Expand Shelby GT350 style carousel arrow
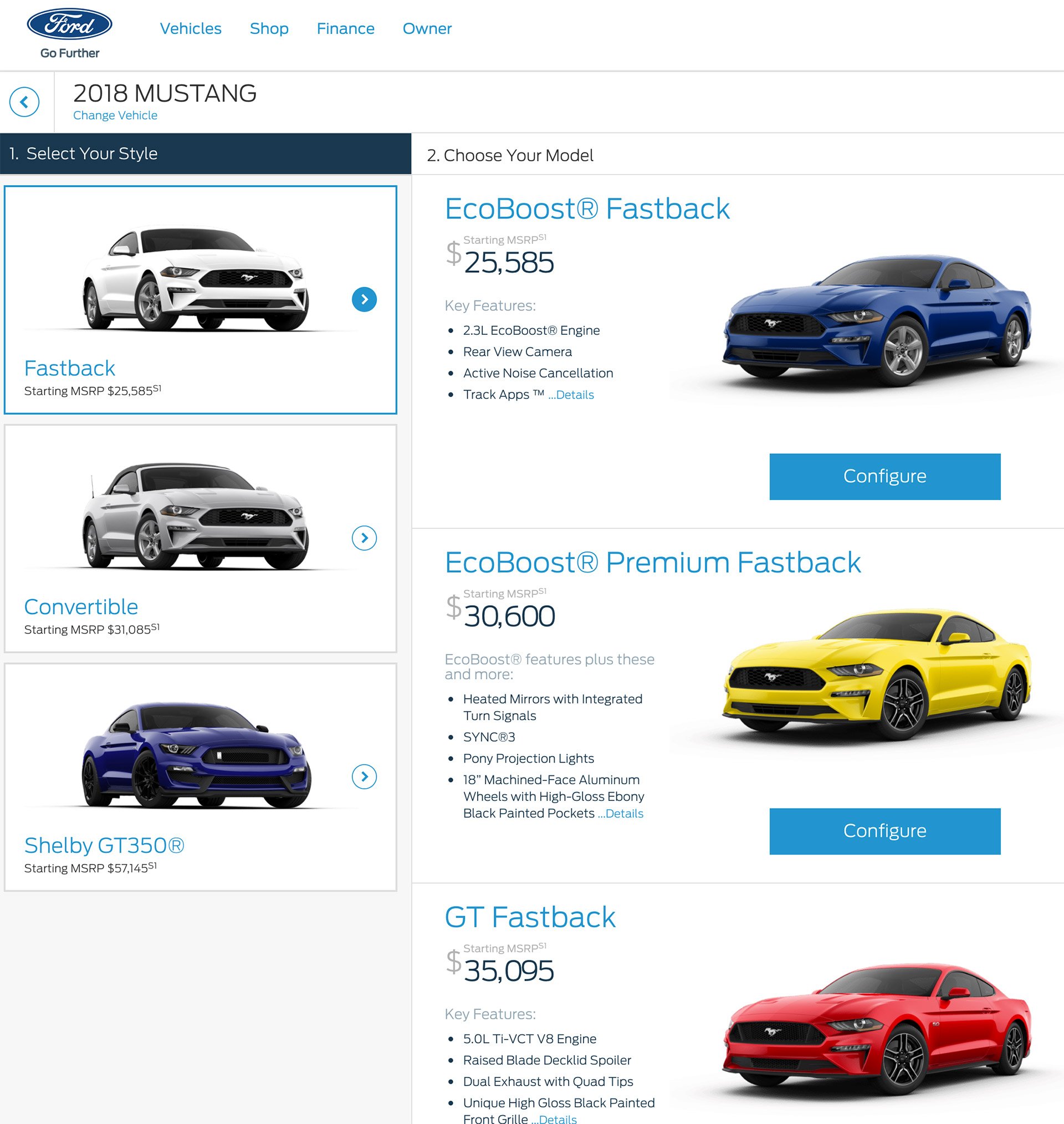The width and height of the screenshot is (1064, 1124). coord(365,776)
